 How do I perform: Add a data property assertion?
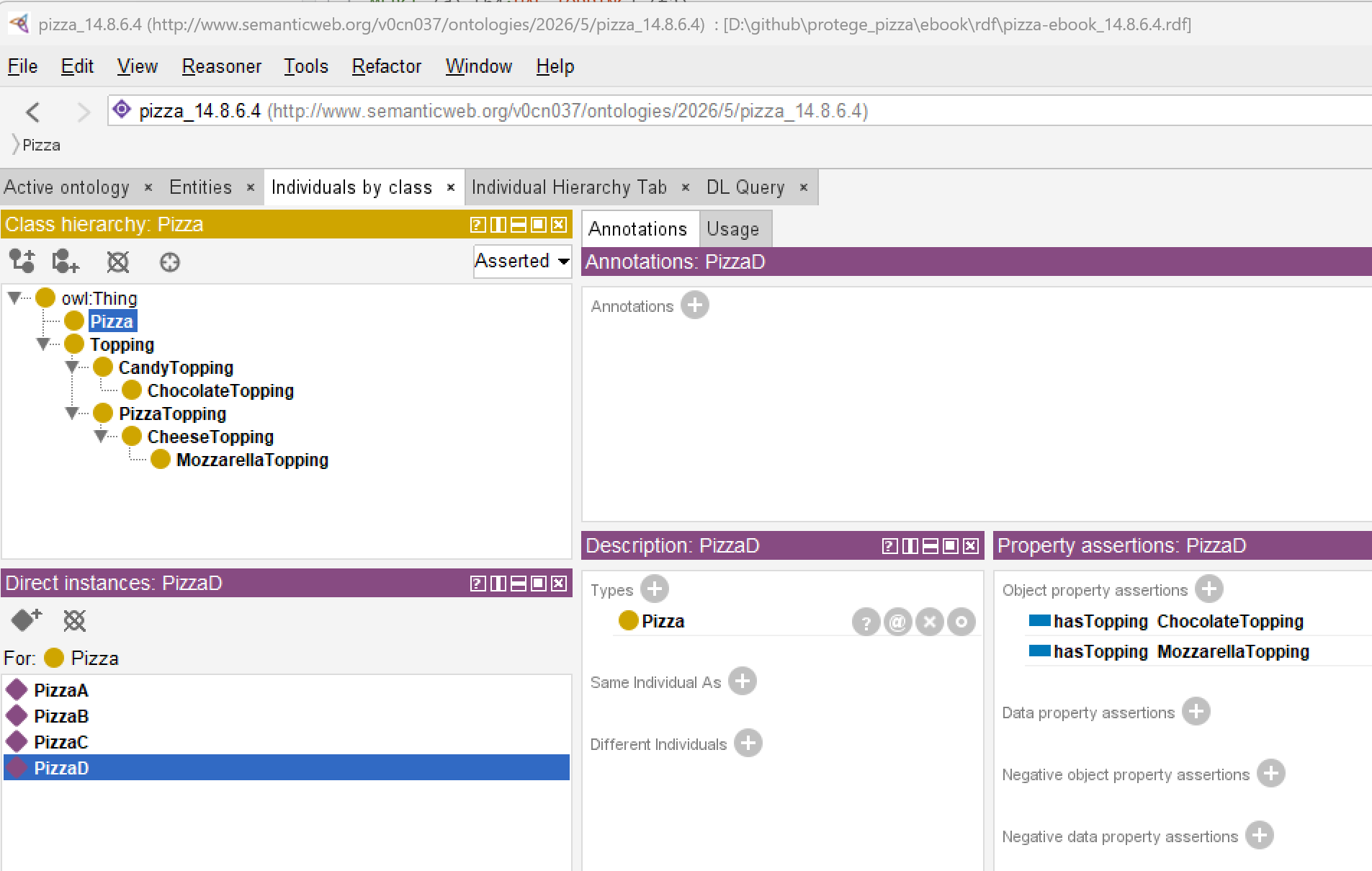[1196, 712]
